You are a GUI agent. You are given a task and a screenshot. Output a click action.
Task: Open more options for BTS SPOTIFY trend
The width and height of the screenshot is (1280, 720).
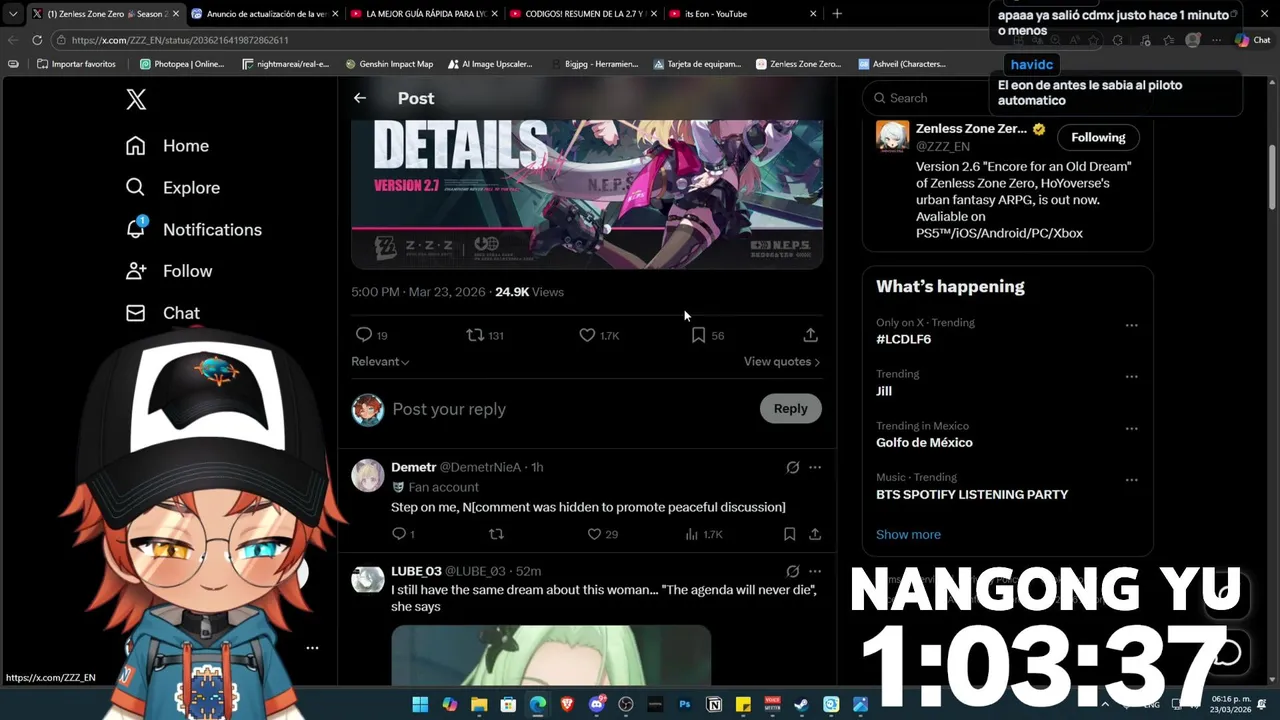click(x=1131, y=480)
